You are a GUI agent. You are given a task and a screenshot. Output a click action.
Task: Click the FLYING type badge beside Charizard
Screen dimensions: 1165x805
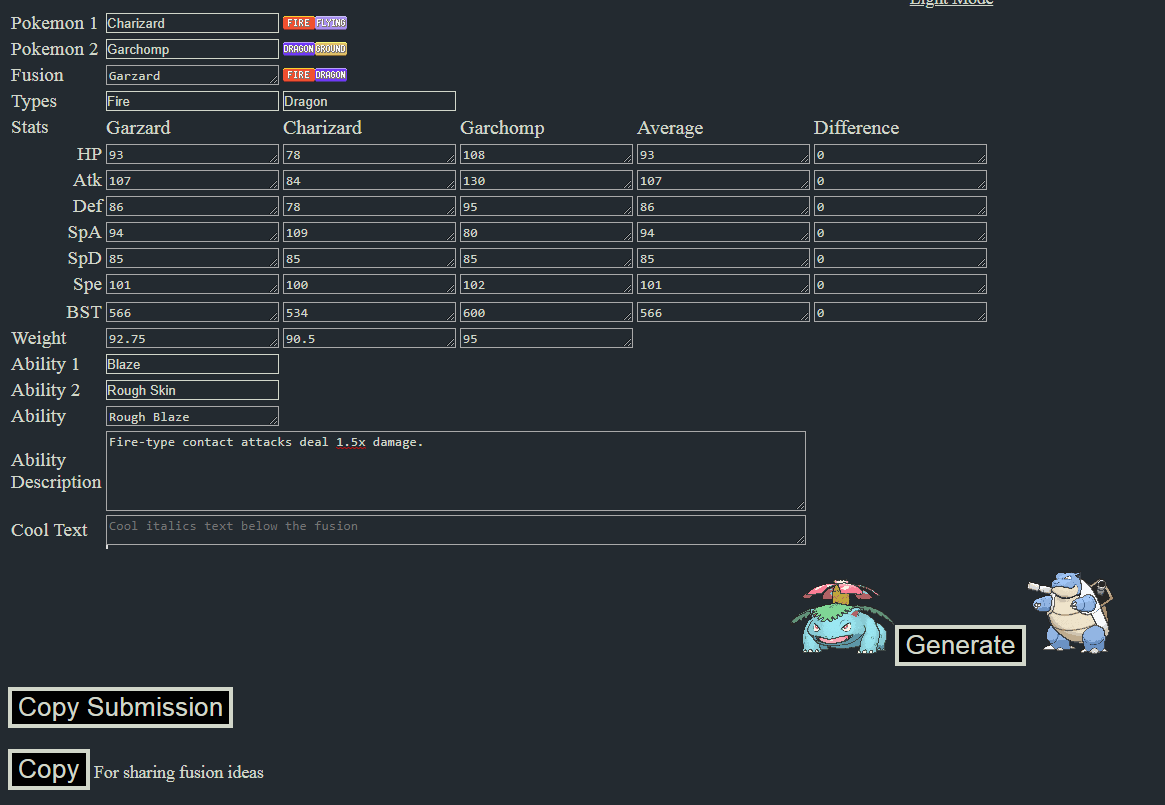point(331,23)
